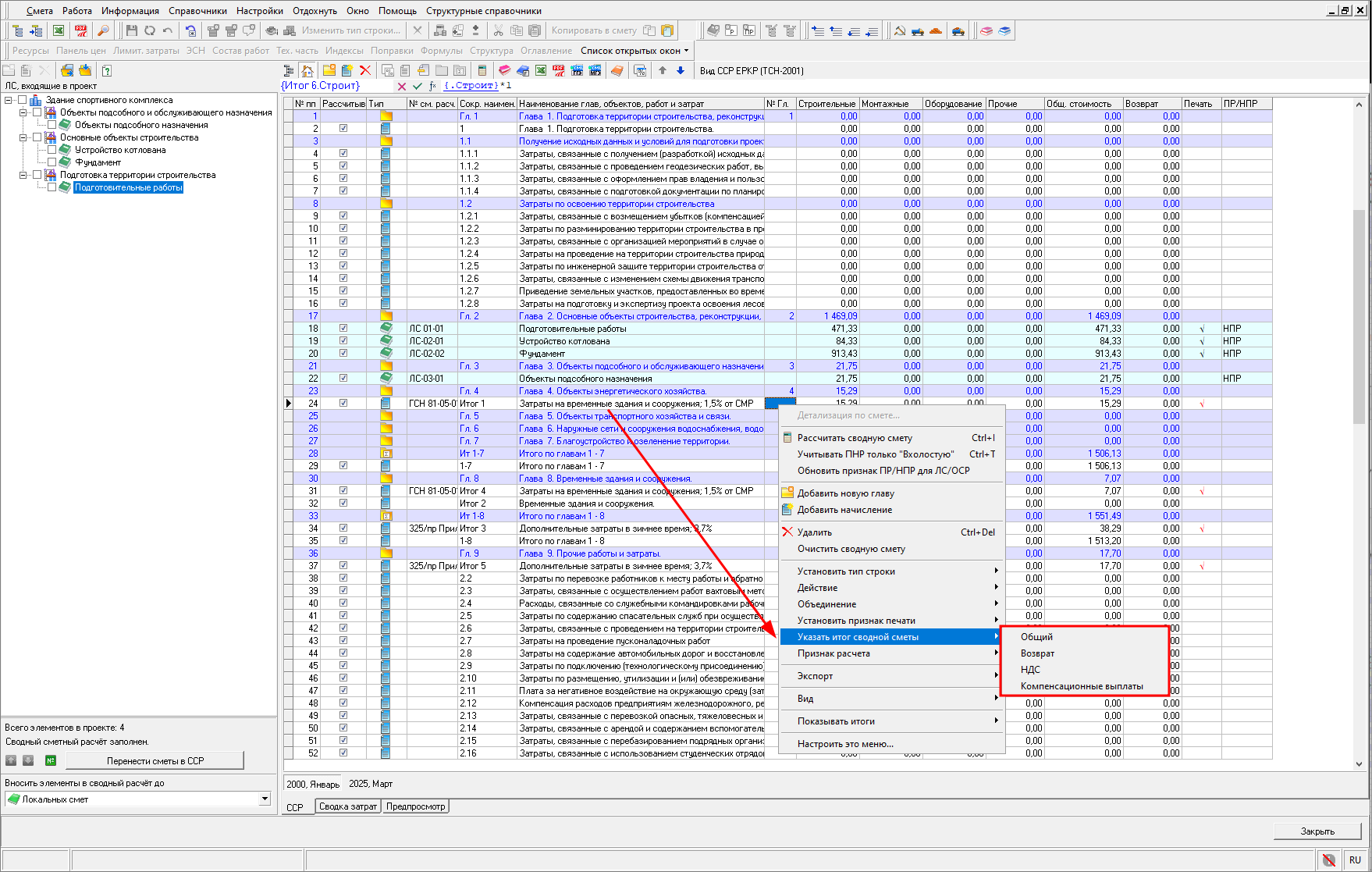Toggle the Рассчитывать checkbox in row 18
The height and width of the screenshot is (872, 1372).
(x=343, y=329)
